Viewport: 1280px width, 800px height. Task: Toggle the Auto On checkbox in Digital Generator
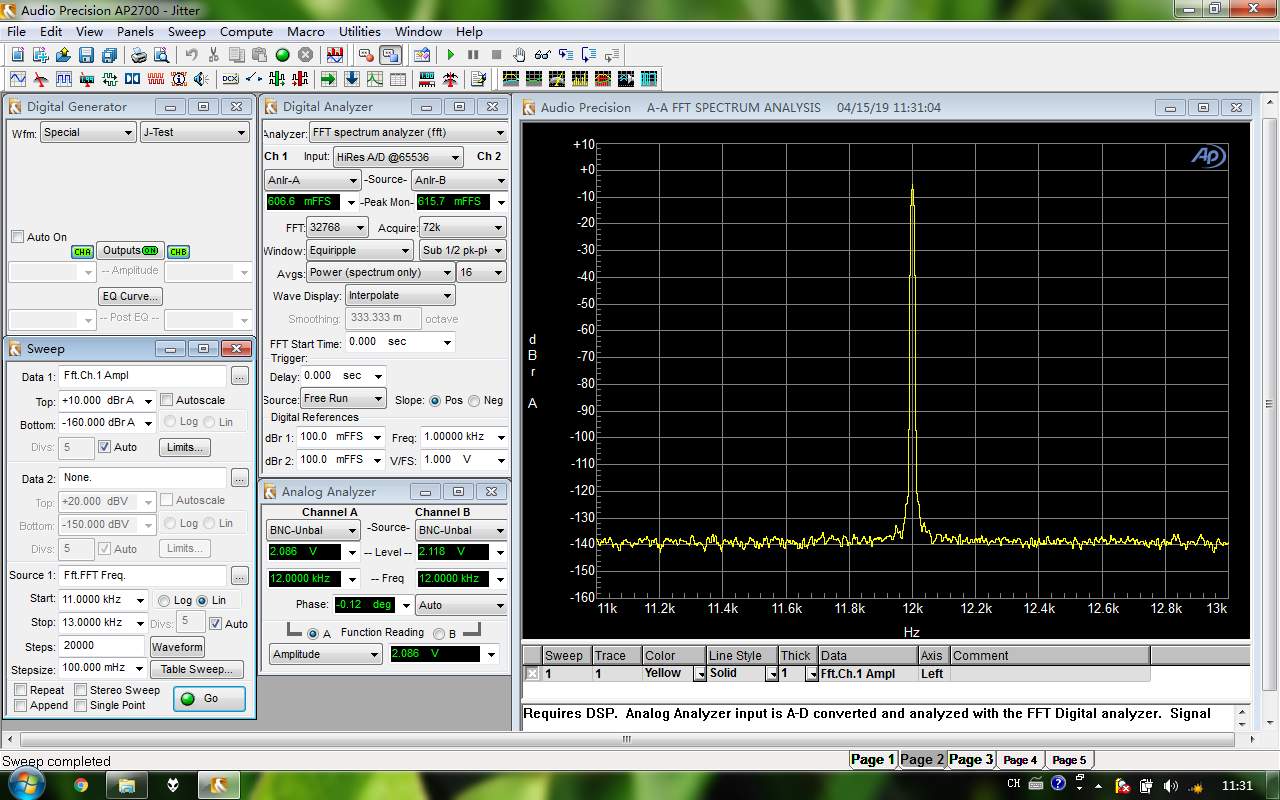17,237
